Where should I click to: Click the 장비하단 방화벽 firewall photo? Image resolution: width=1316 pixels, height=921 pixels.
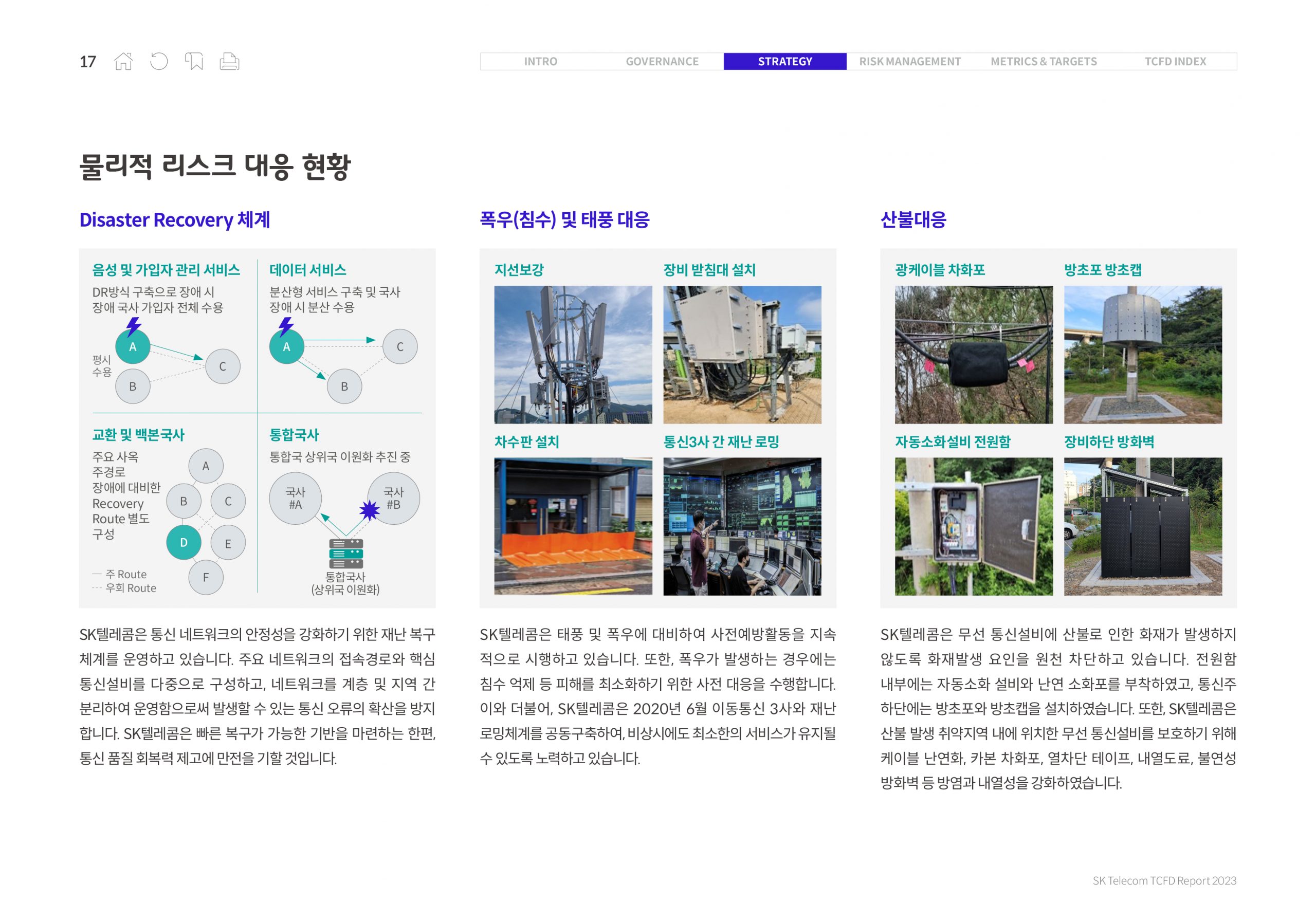[x=1142, y=526]
